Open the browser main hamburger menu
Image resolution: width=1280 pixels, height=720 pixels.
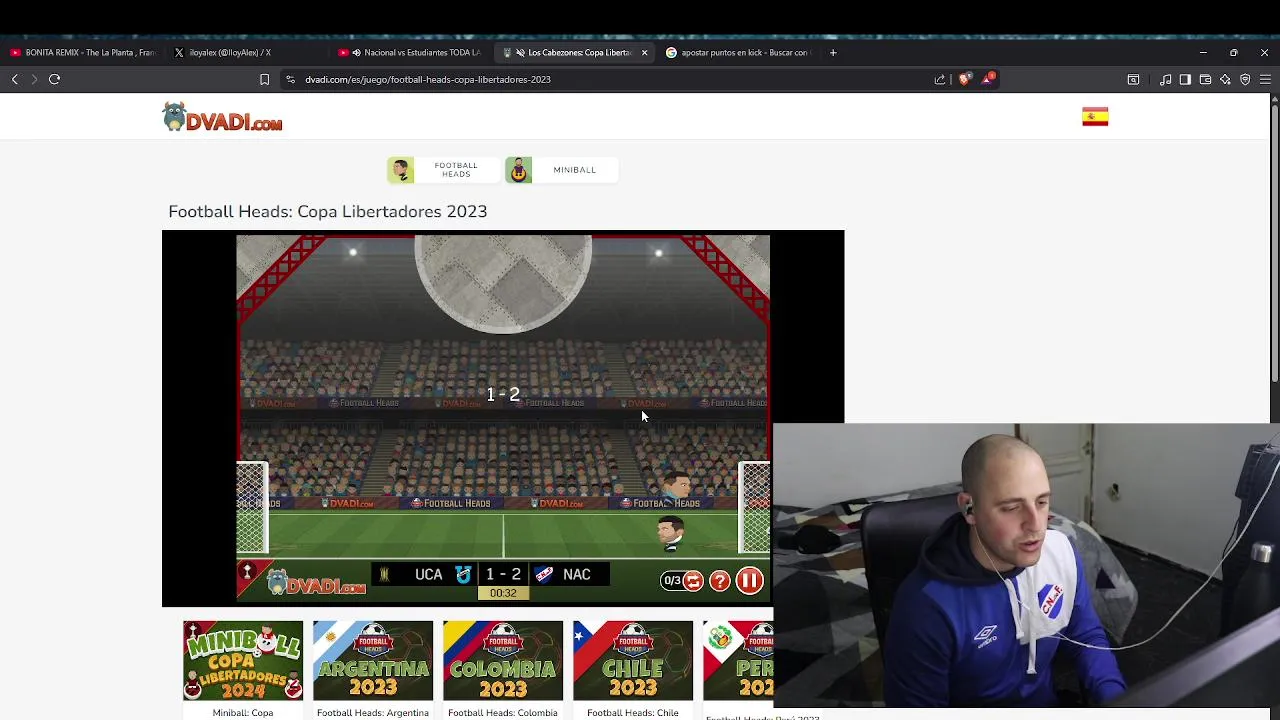coord(1265,79)
